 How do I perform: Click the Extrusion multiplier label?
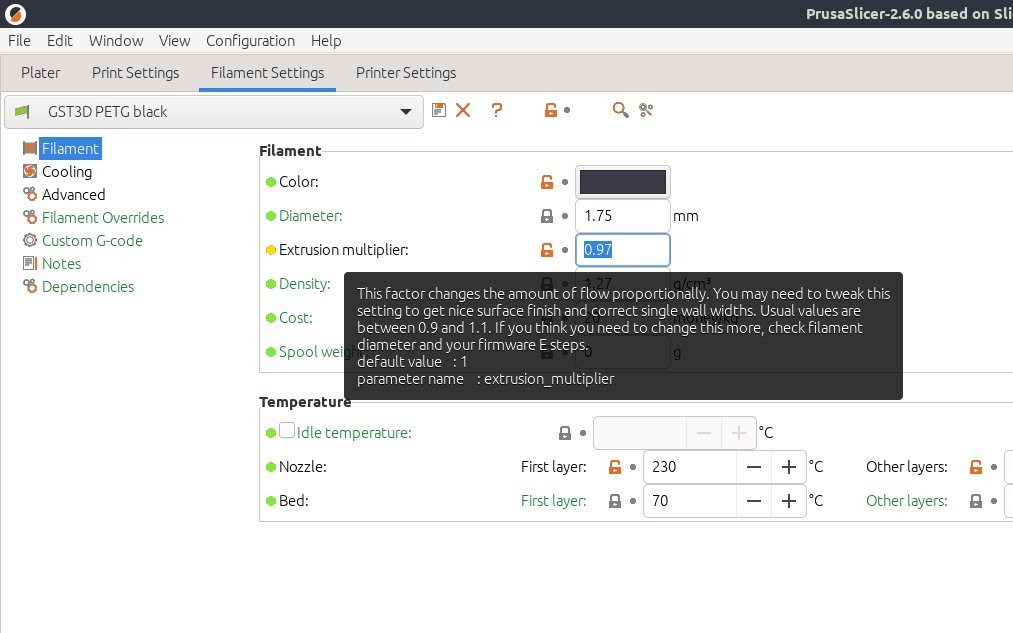pos(344,250)
